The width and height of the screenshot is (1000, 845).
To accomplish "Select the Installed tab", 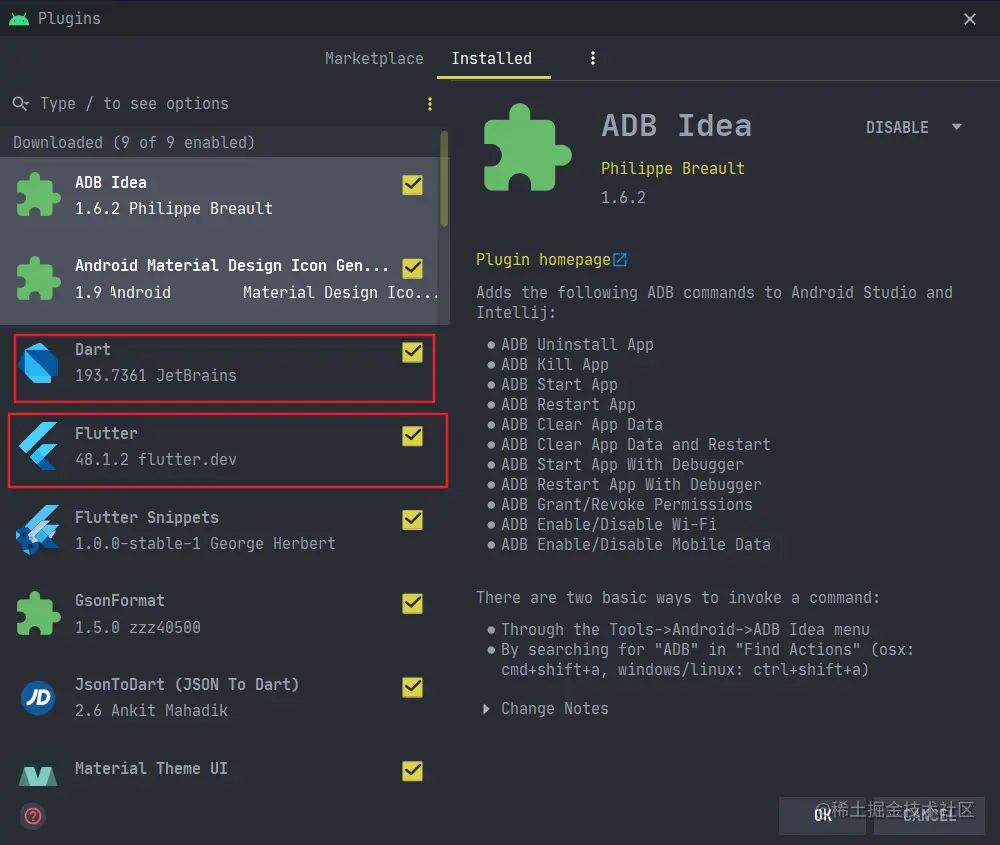I will coord(492,58).
